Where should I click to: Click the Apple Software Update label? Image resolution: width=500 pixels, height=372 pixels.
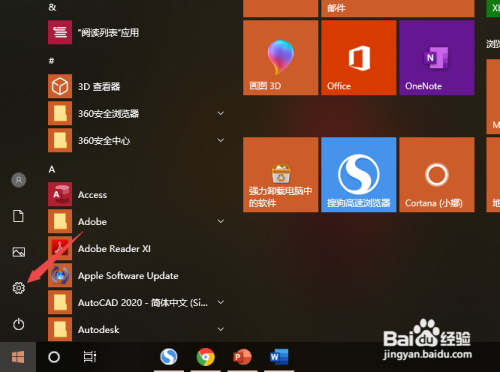(x=128, y=276)
